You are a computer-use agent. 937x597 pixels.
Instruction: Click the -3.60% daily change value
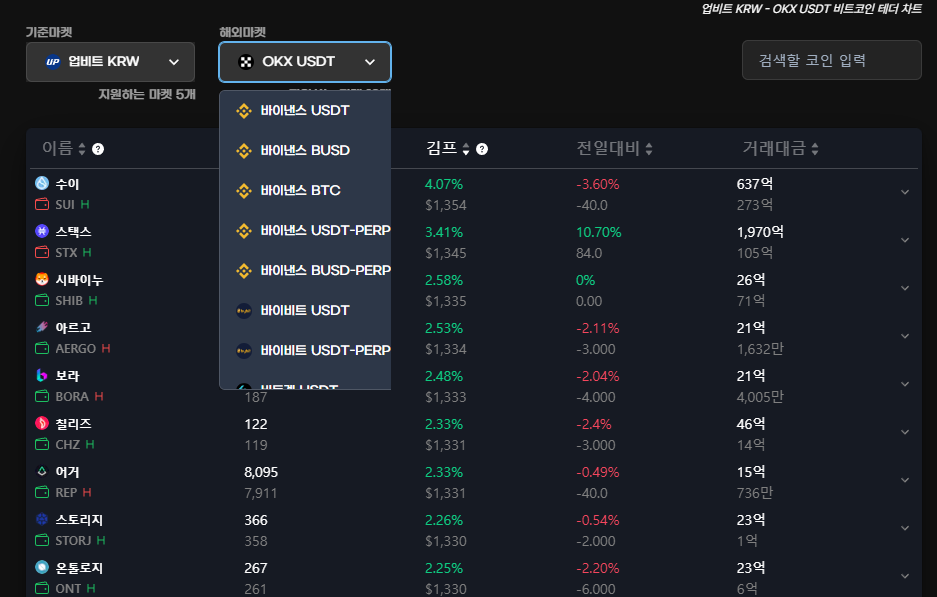tap(598, 184)
